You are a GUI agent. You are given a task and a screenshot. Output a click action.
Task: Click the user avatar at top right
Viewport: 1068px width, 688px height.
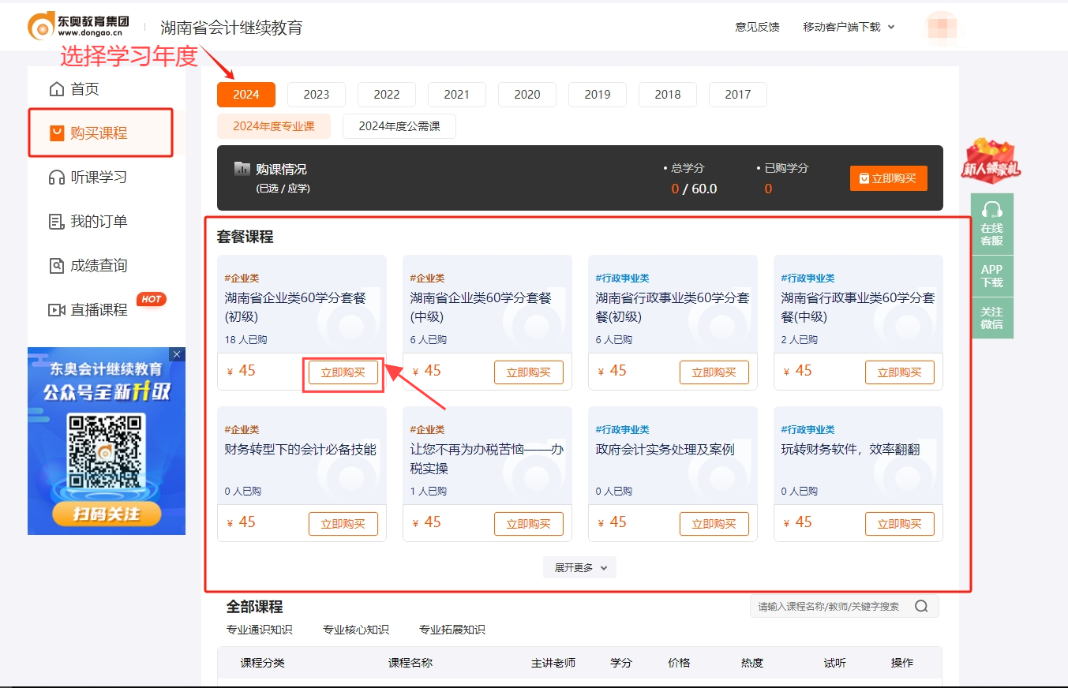[x=941, y=27]
